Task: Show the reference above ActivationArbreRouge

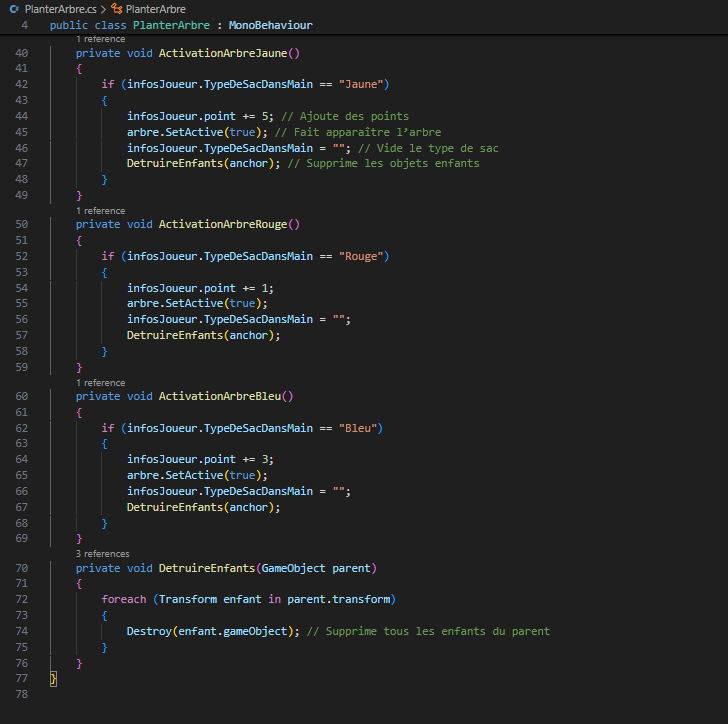Action: tap(100, 211)
